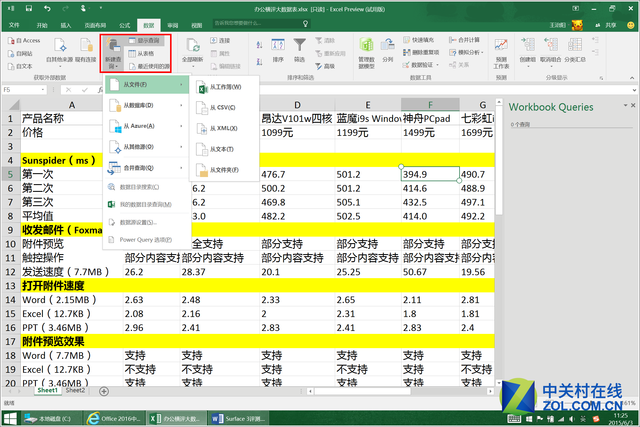The image size is (640, 427).
Task: Select 从 Azure(A) menu item
Action: 147,126
